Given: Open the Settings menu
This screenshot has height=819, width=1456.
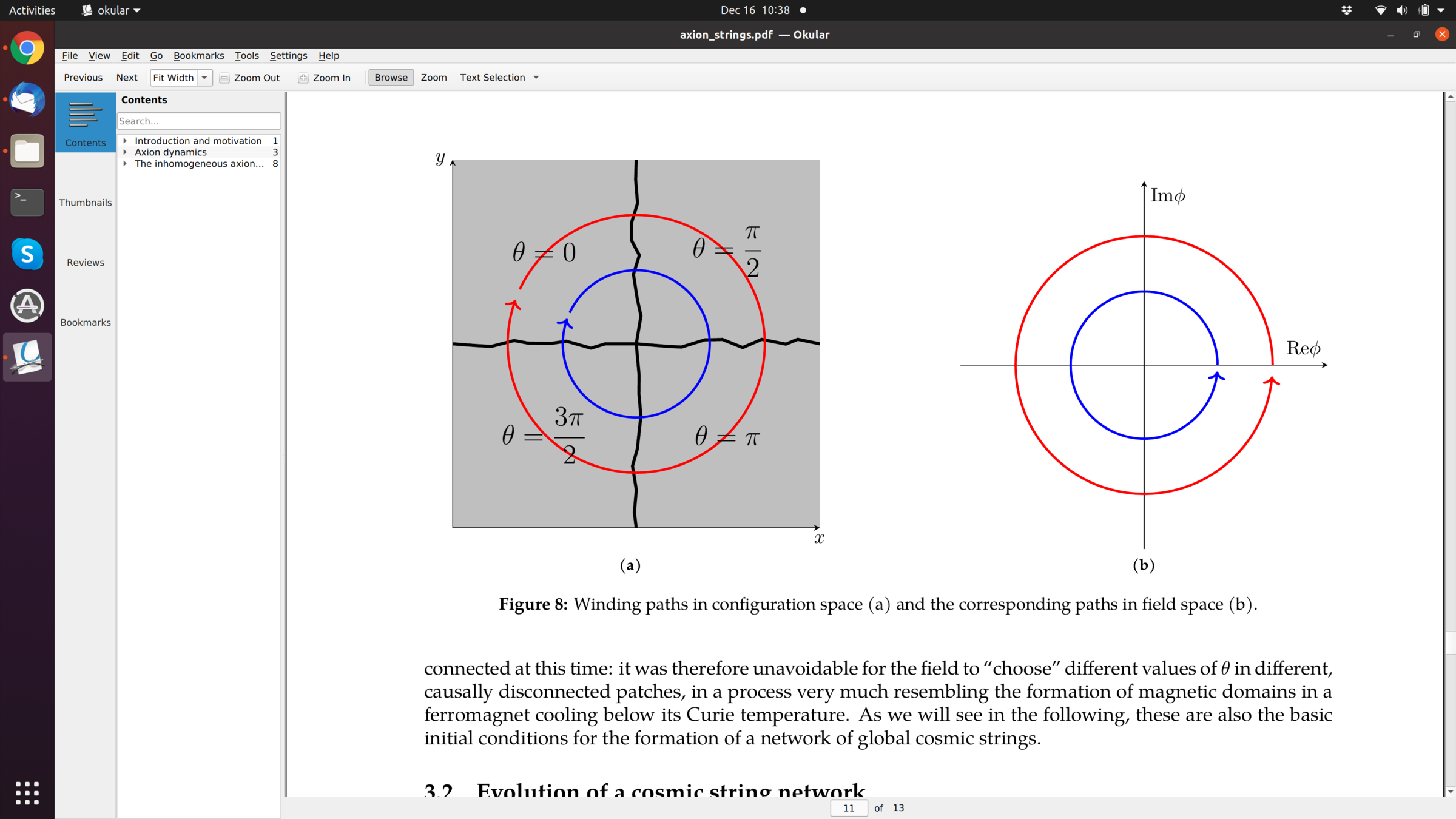Looking at the screenshot, I should (288, 55).
